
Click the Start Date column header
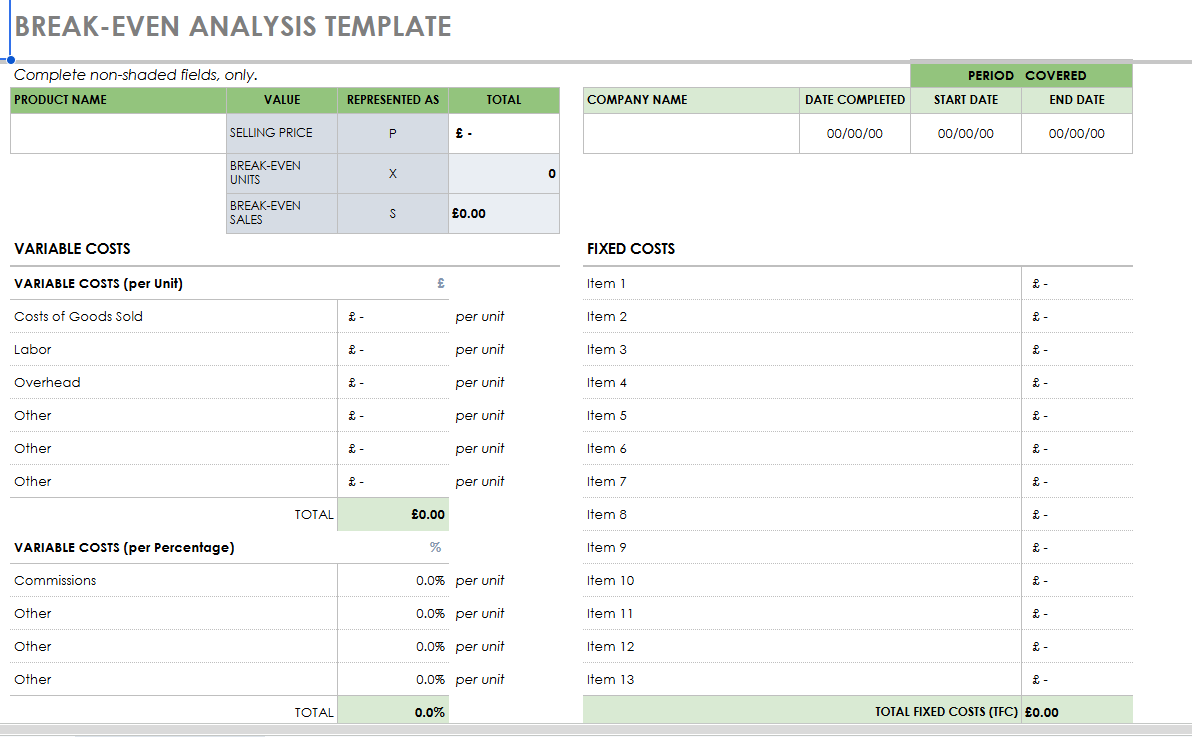[965, 100]
